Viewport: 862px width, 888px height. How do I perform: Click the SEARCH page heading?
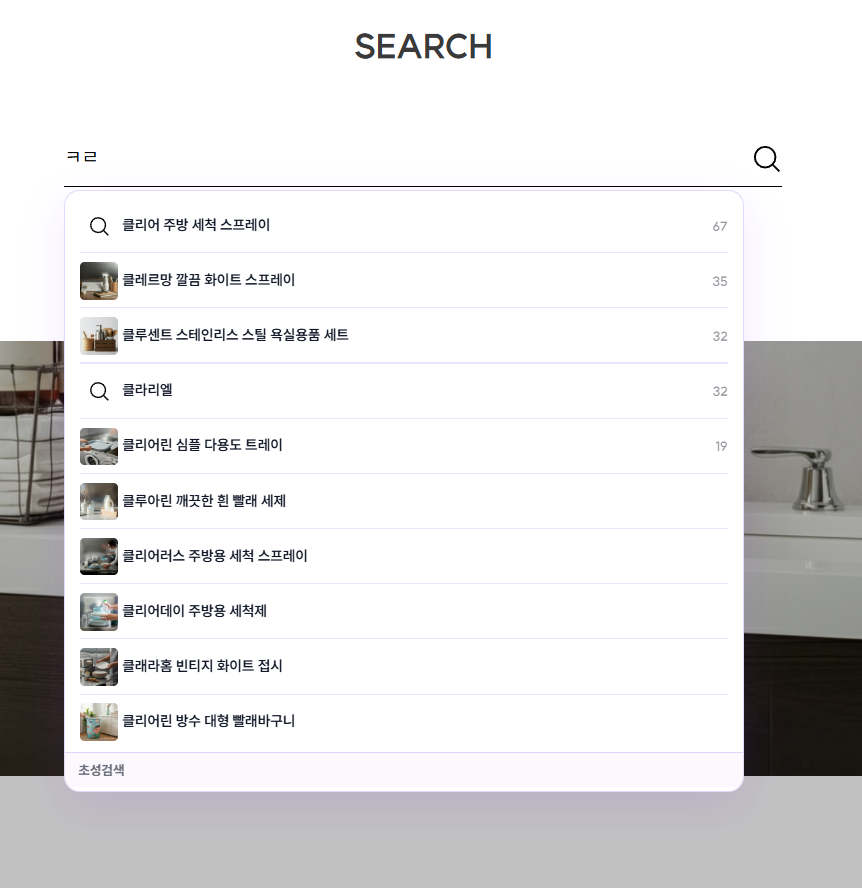point(423,47)
